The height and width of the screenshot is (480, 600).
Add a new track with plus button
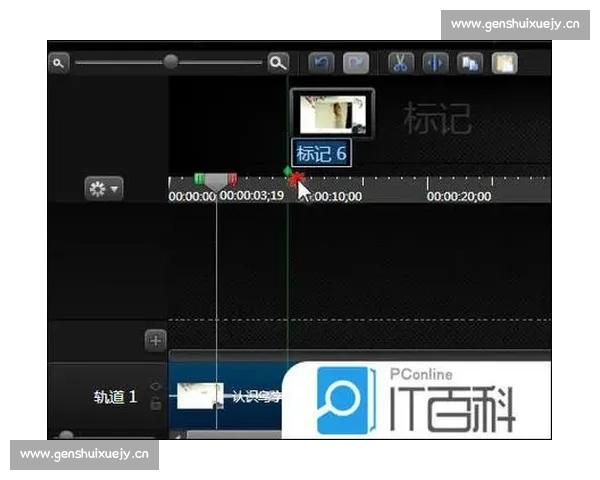(x=155, y=340)
